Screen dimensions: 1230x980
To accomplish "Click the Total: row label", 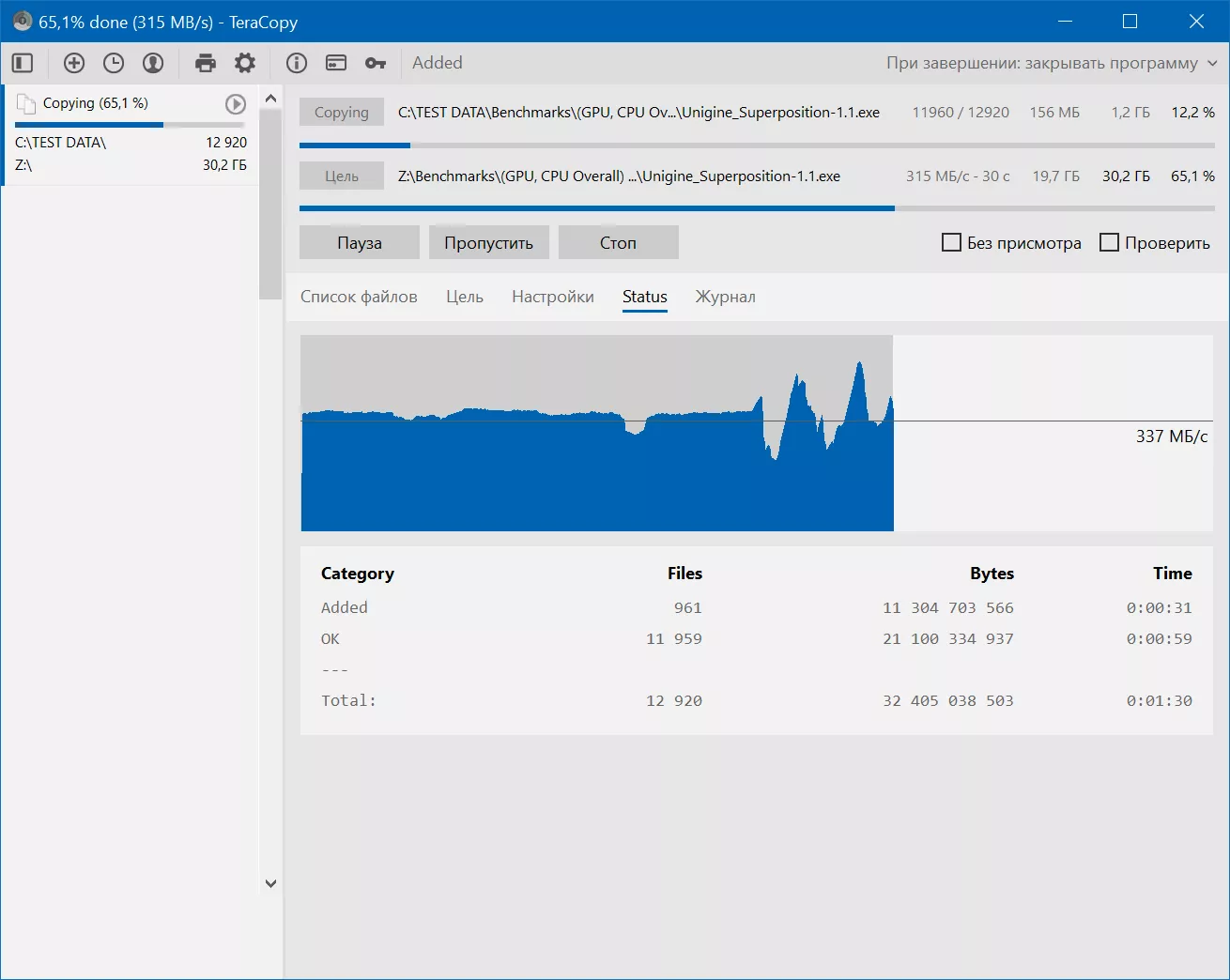I will pos(348,700).
